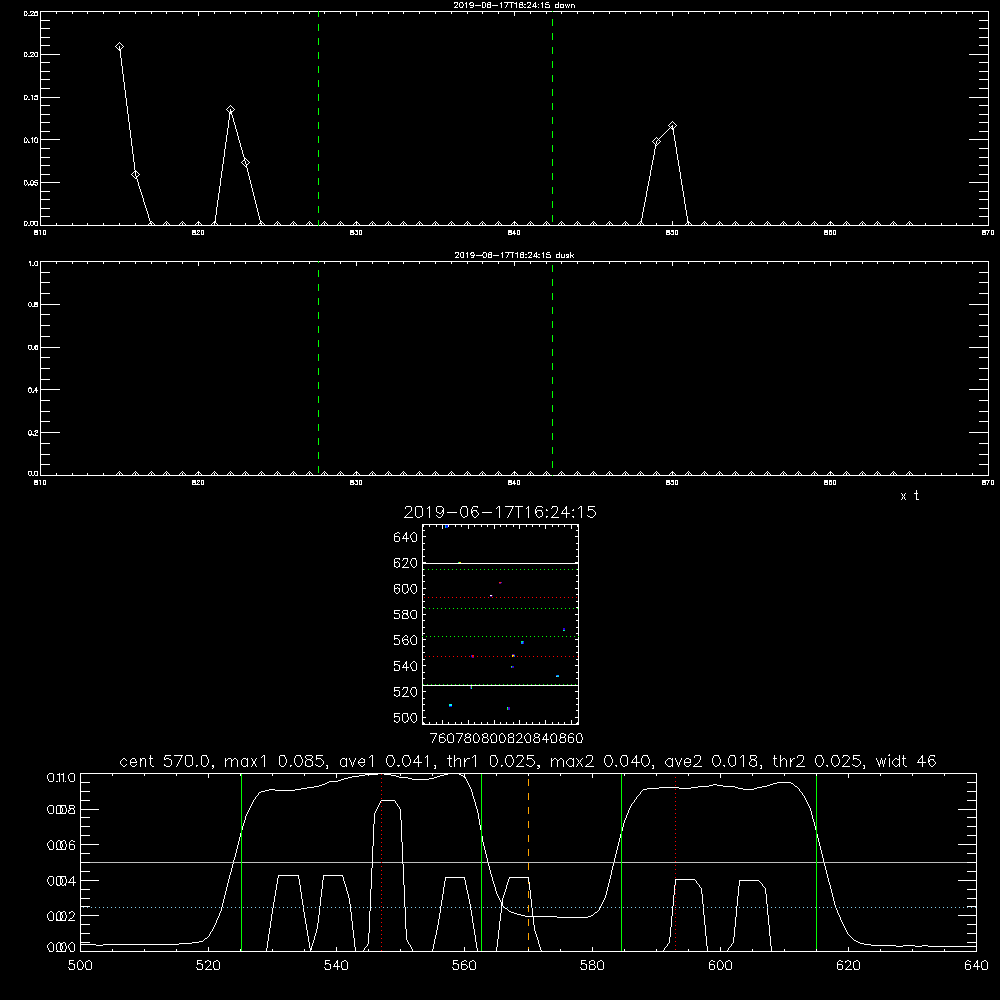The image size is (1000, 1000).
Task: Click the 'ave1 0.041' value
Action: (386, 761)
